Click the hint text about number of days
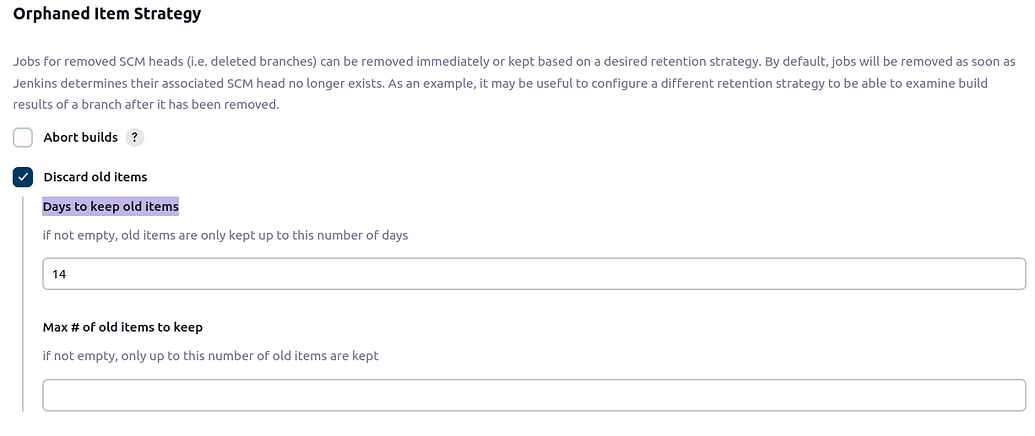 point(225,236)
